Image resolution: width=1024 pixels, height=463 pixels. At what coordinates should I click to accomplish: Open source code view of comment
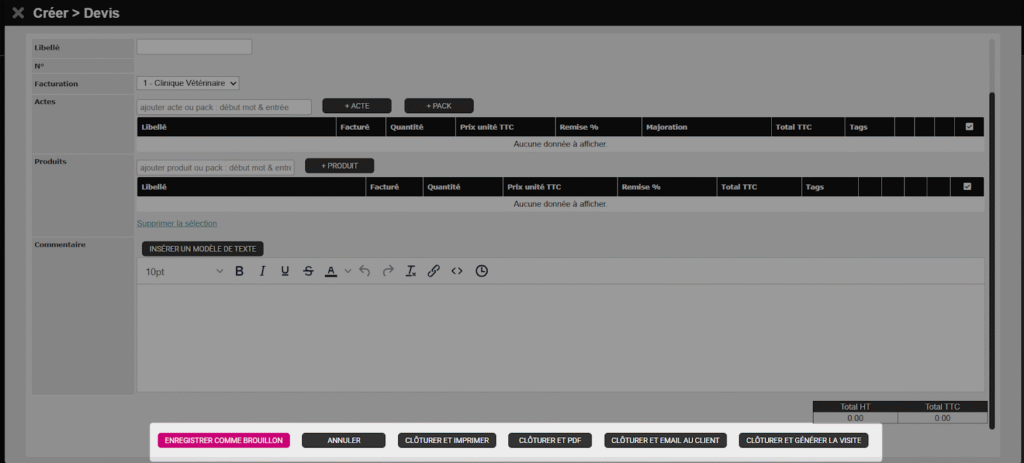(457, 271)
